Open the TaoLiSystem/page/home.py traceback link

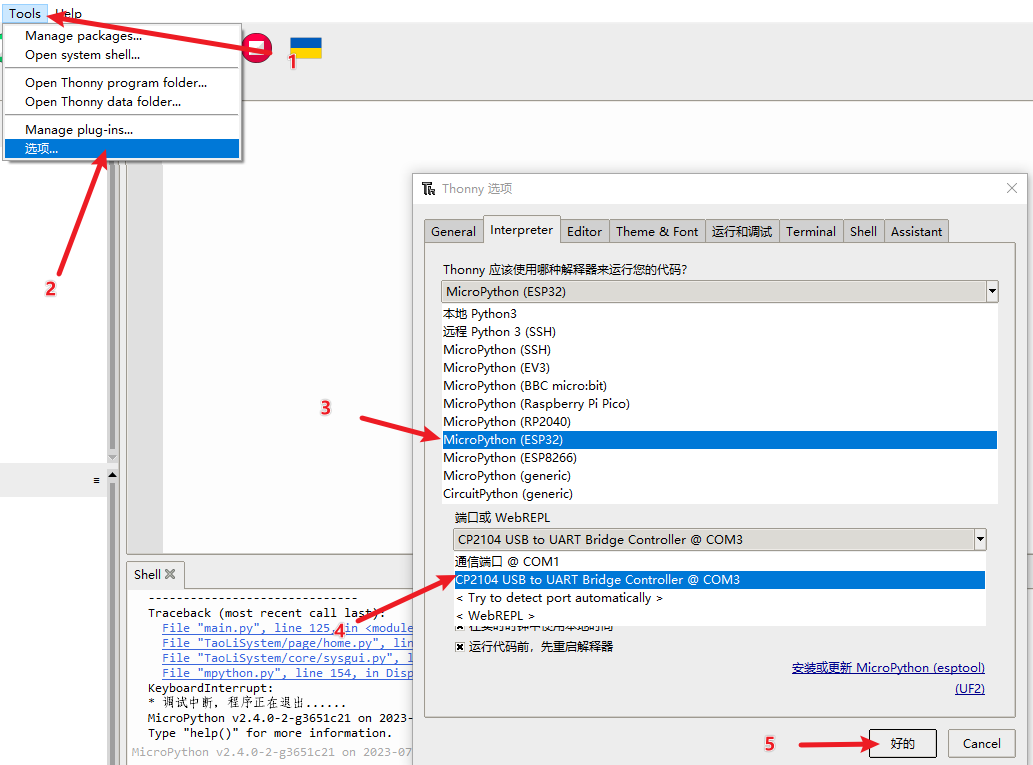tap(287, 642)
